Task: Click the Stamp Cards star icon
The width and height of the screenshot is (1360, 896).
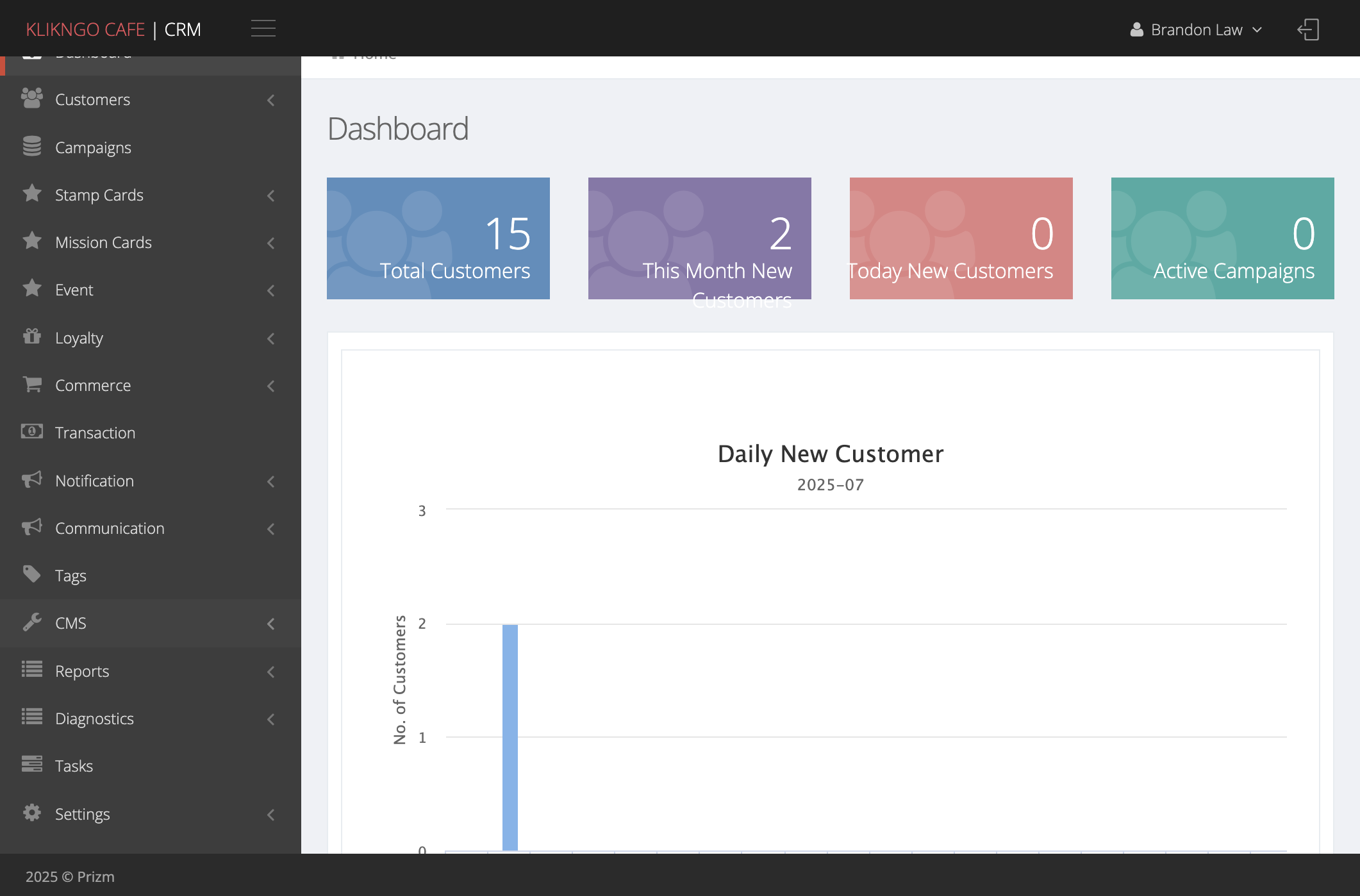Action: 32,194
